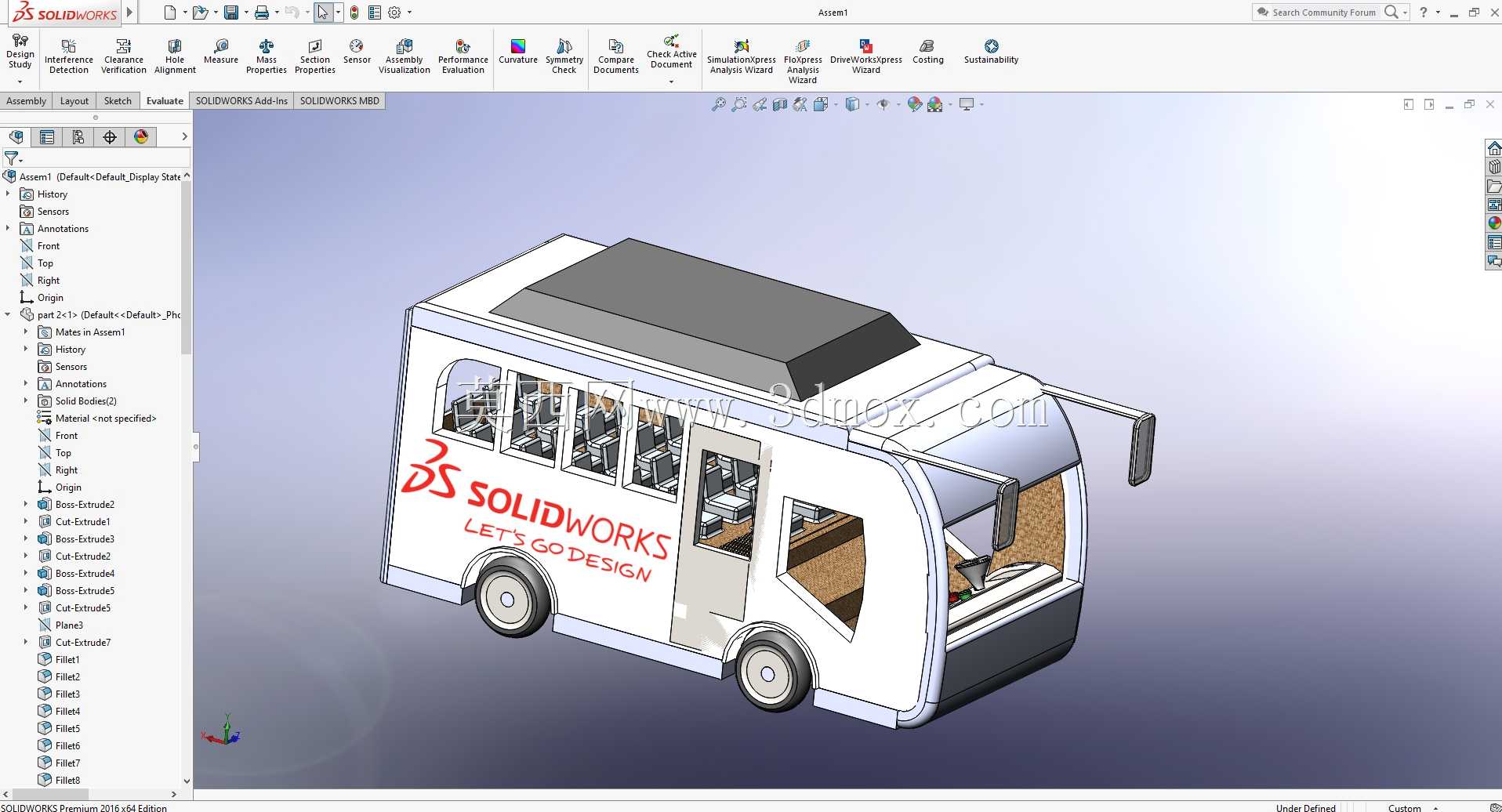Add a Sensor from the Evaluate ribbon

(357, 52)
